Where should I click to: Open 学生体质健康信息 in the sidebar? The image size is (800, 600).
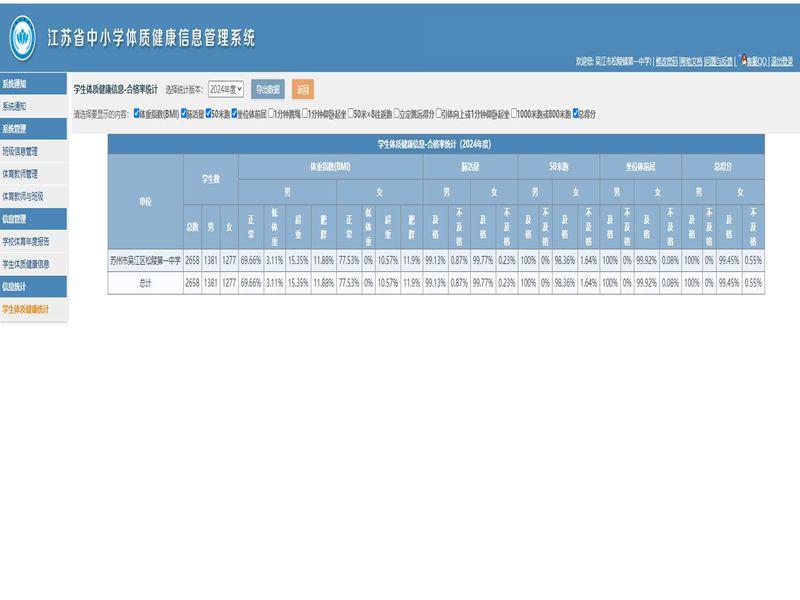click(x=25, y=264)
